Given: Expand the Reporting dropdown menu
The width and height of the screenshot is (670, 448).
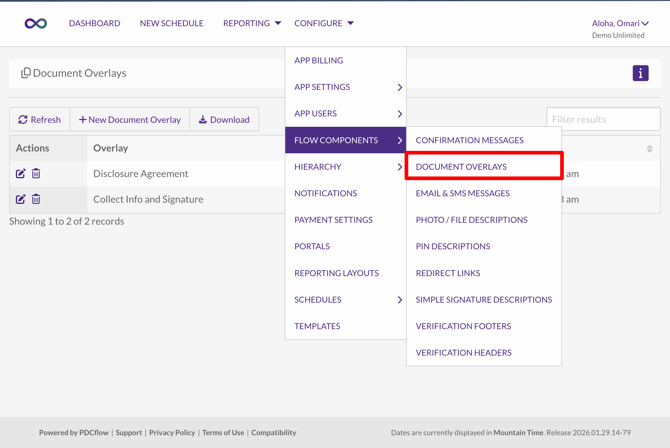Looking at the screenshot, I should point(252,23).
